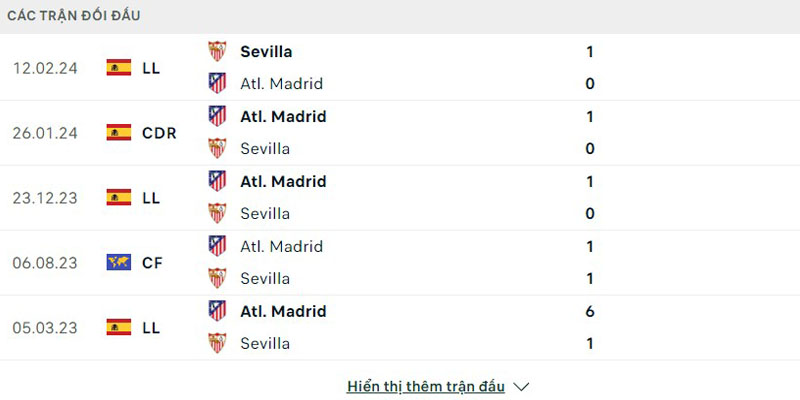Select the 'CÁC TRẬN ĐỐI ĐẦU' header

pos(74,15)
